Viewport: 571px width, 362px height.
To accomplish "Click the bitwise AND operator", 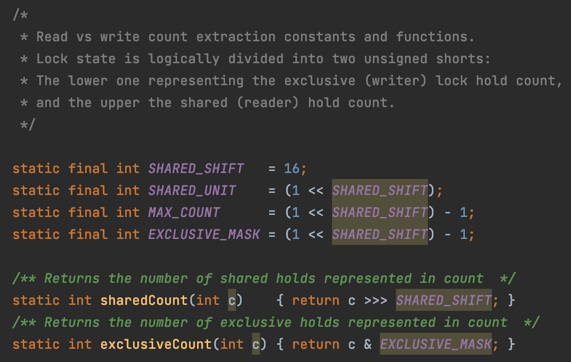I will [x=368, y=344].
